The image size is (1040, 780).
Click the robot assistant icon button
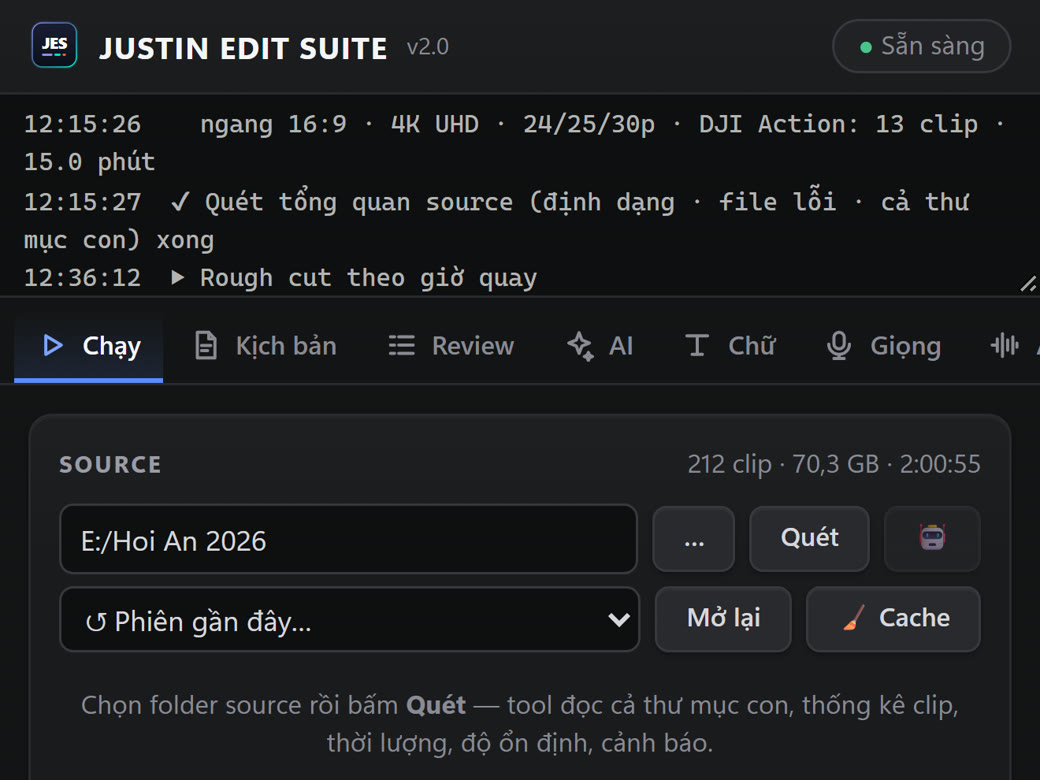pos(932,538)
